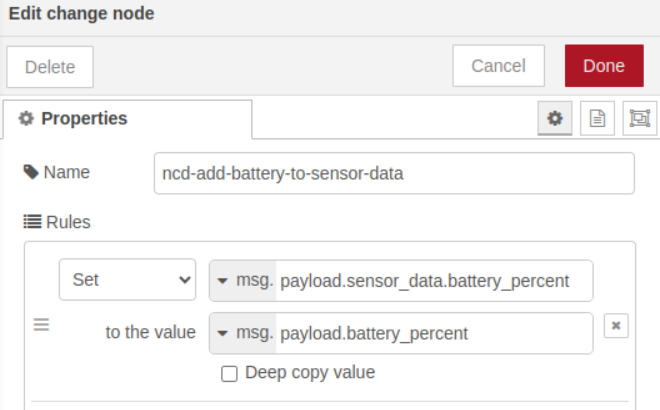The width and height of the screenshot is (660, 410).
Task: Click the payload.sensor_data.battery_percent property field
Action: click(x=433, y=281)
